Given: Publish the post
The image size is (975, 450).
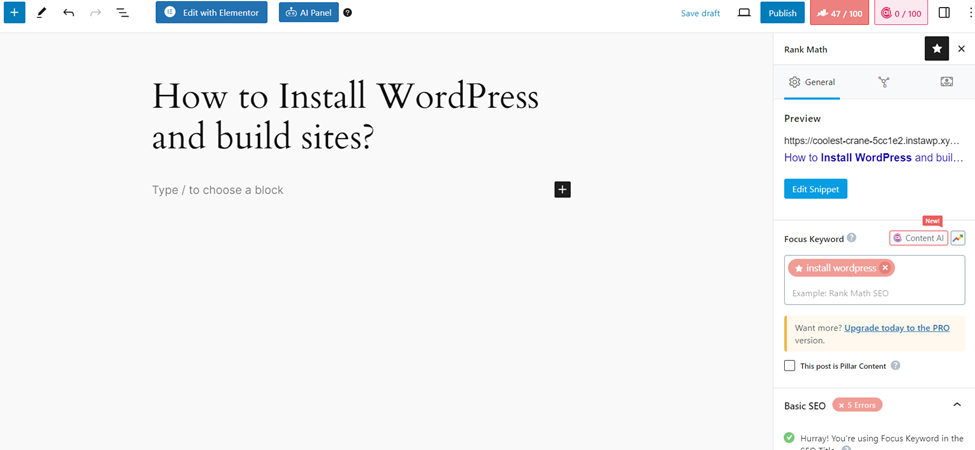Looking at the screenshot, I should point(782,12).
